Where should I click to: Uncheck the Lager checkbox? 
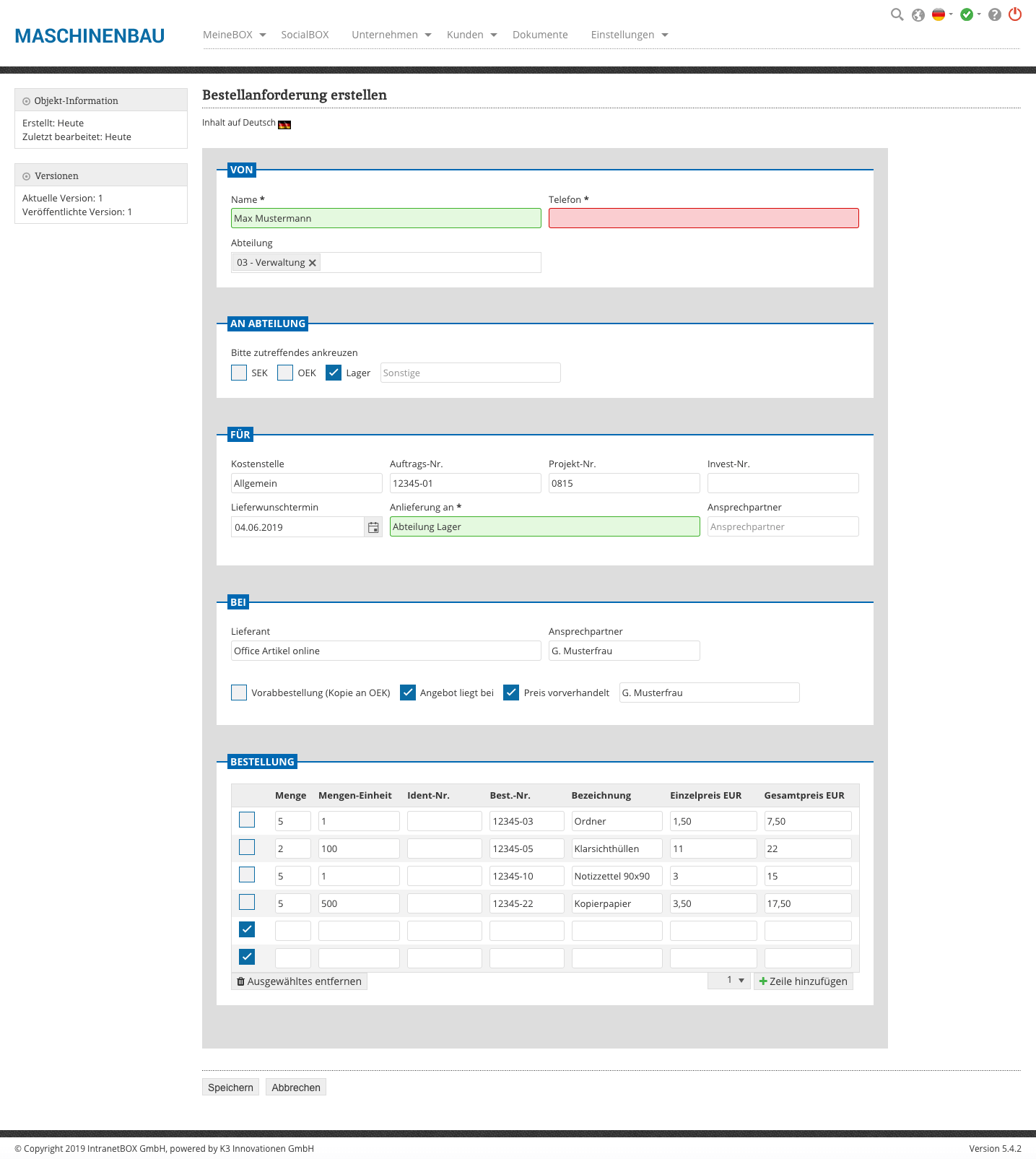click(x=334, y=373)
